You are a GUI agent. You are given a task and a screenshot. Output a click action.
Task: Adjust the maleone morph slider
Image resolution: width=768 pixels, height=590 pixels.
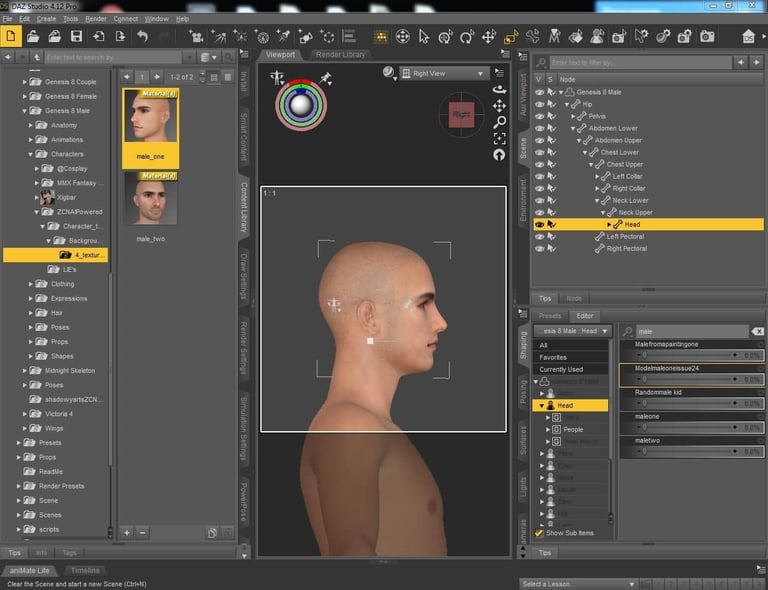(x=690, y=427)
